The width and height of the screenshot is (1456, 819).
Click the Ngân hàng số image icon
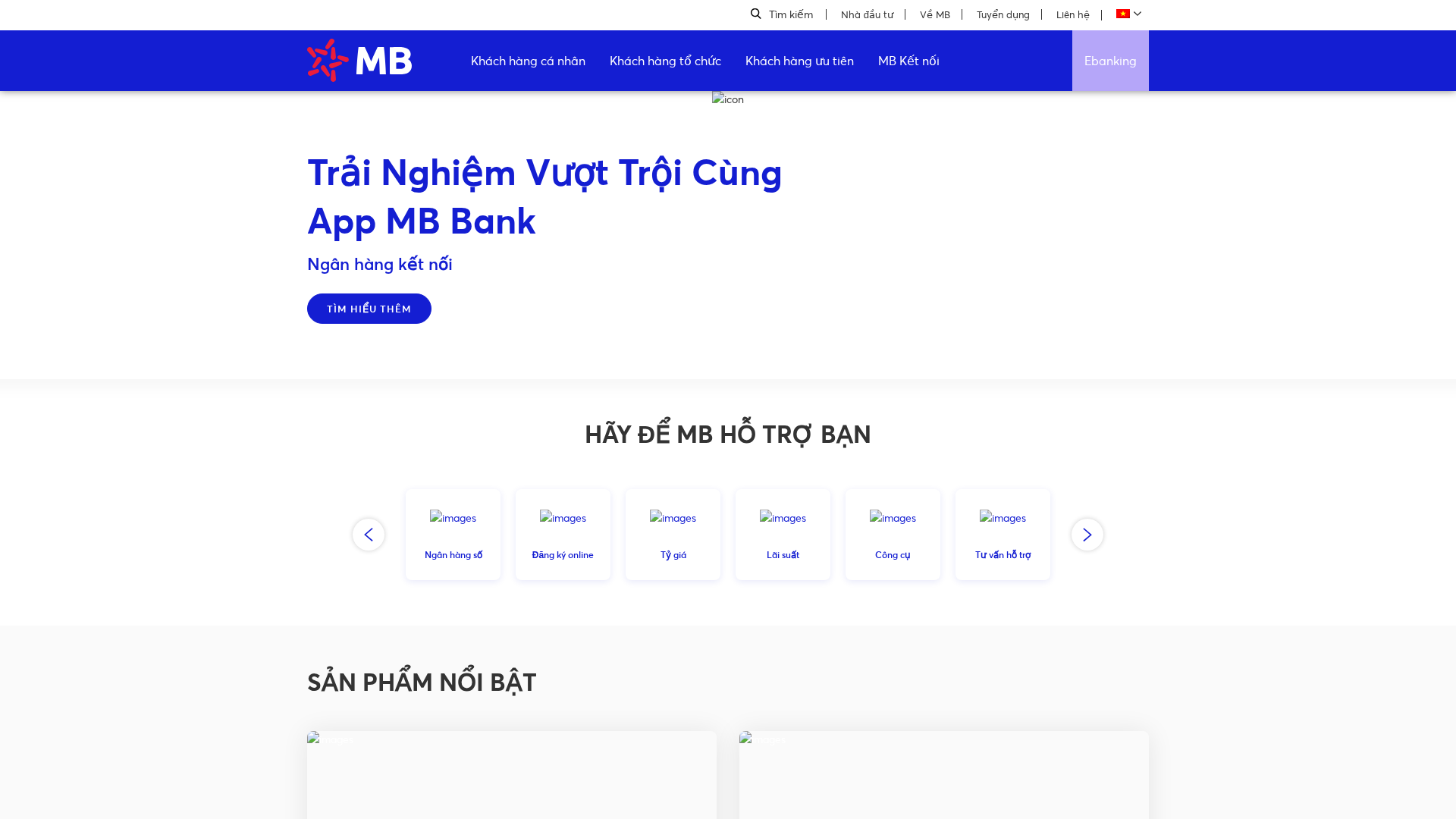point(453,518)
